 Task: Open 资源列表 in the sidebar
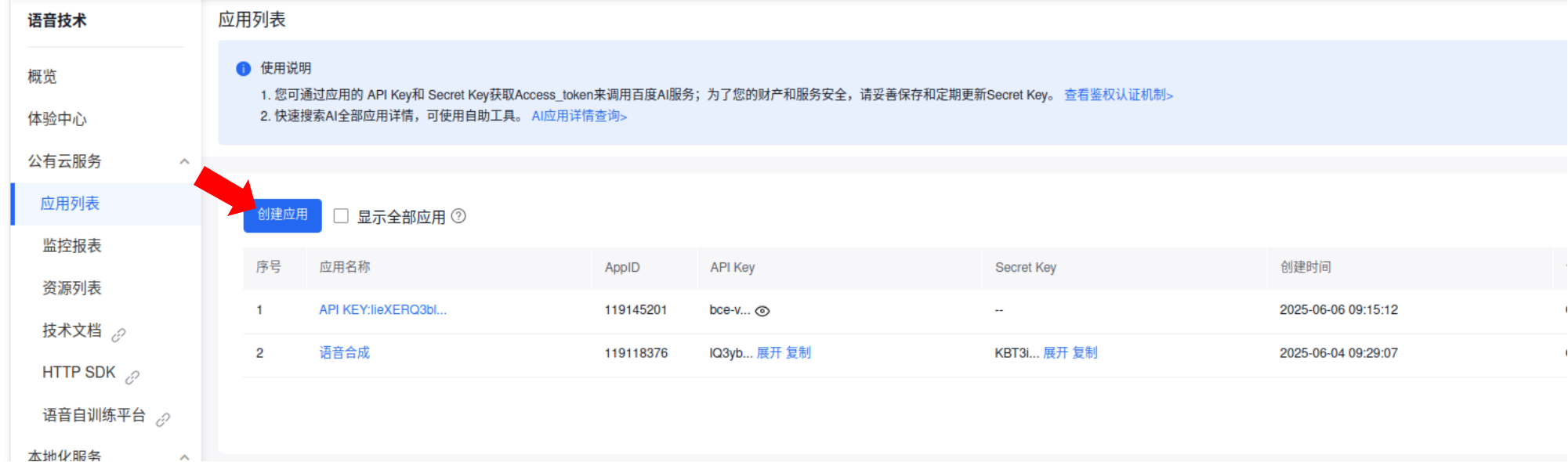point(72,288)
